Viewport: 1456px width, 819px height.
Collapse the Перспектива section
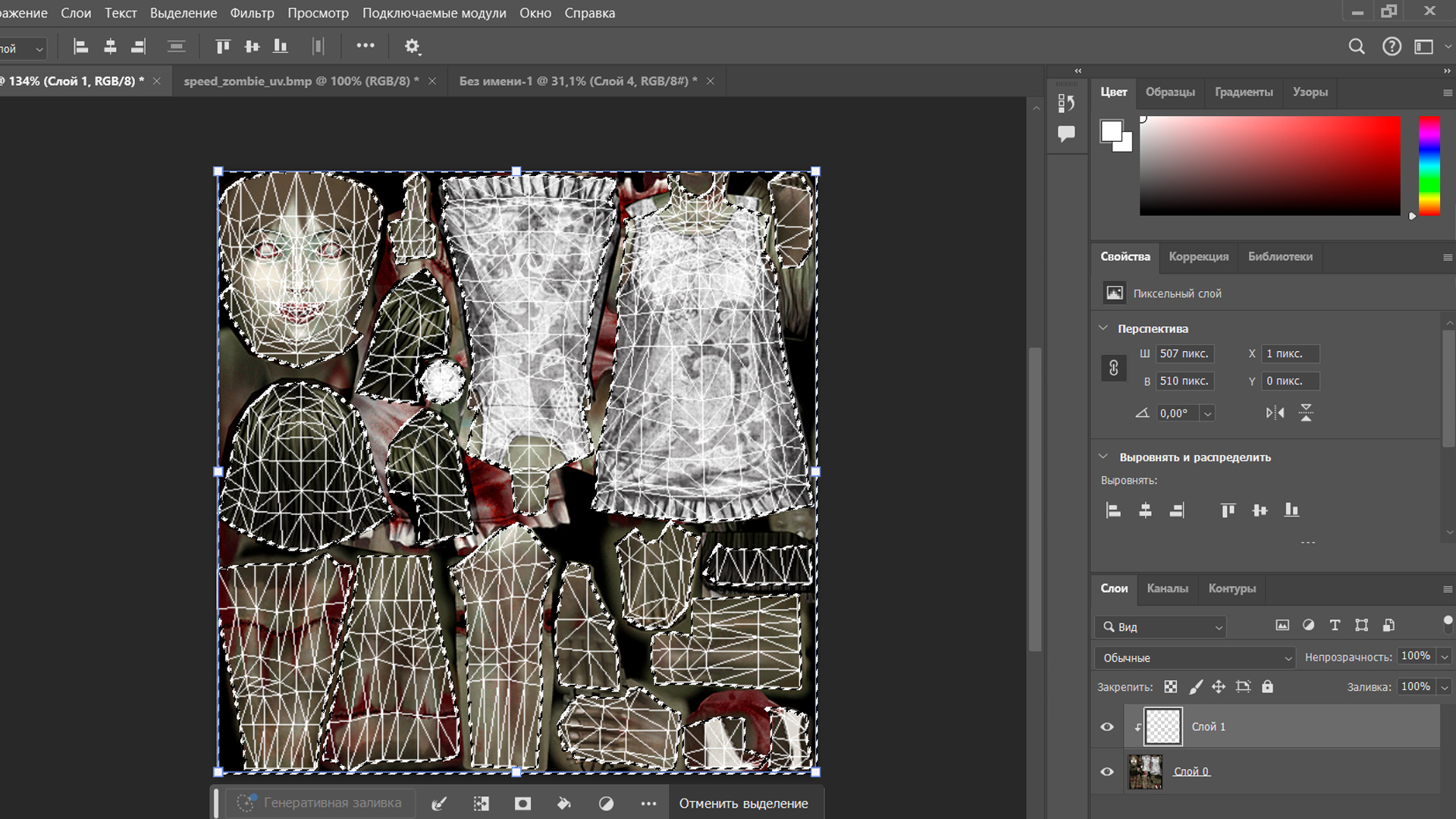click(1103, 328)
